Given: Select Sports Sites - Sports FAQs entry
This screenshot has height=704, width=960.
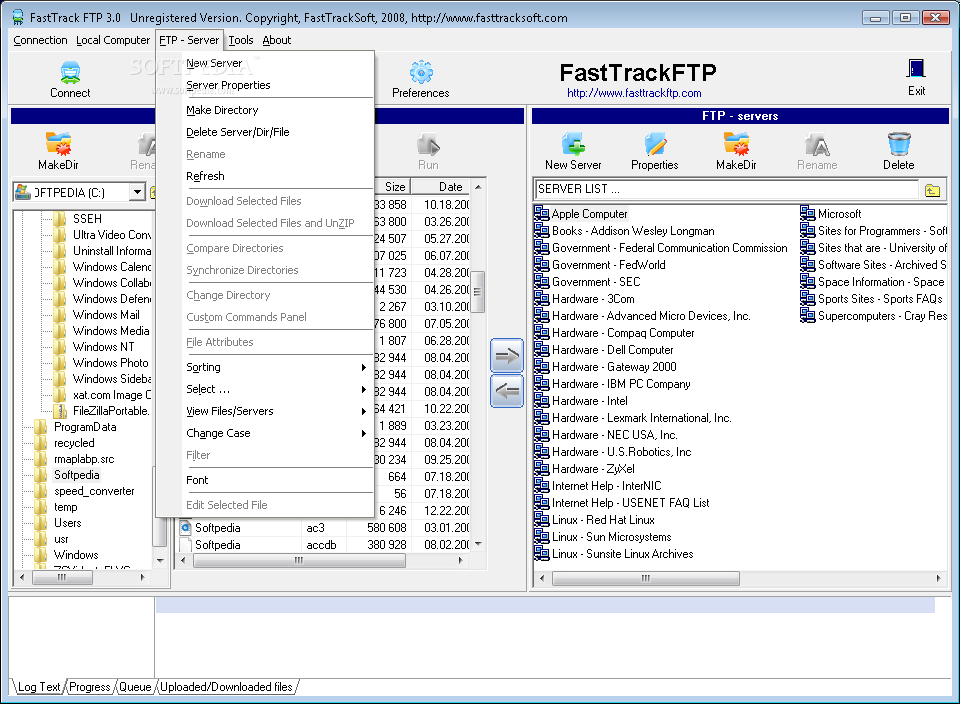Looking at the screenshot, I should pos(872,298).
